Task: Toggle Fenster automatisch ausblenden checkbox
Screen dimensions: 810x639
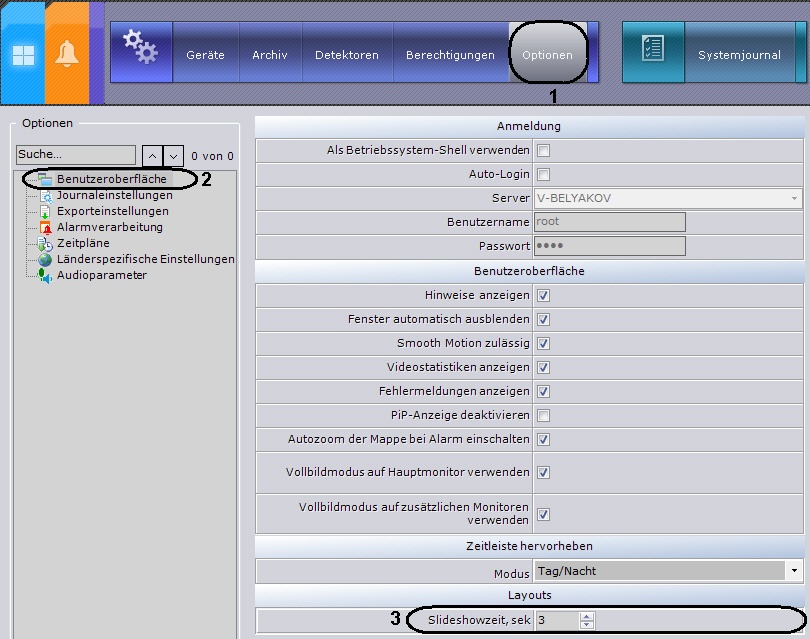Action: click(x=543, y=319)
